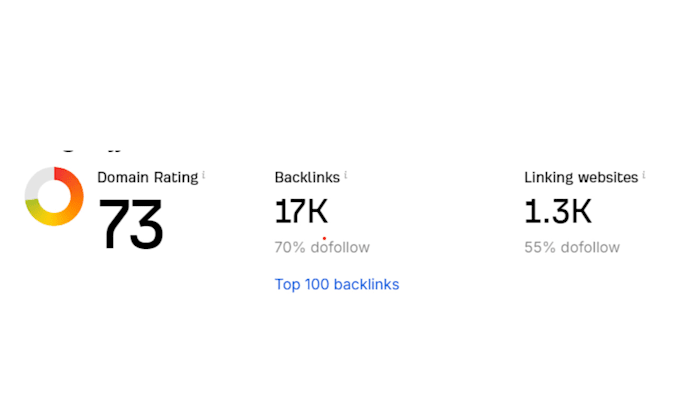The height and width of the screenshot is (409, 680).
Task: Select the 55% dofollow text
Action: pos(572,247)
